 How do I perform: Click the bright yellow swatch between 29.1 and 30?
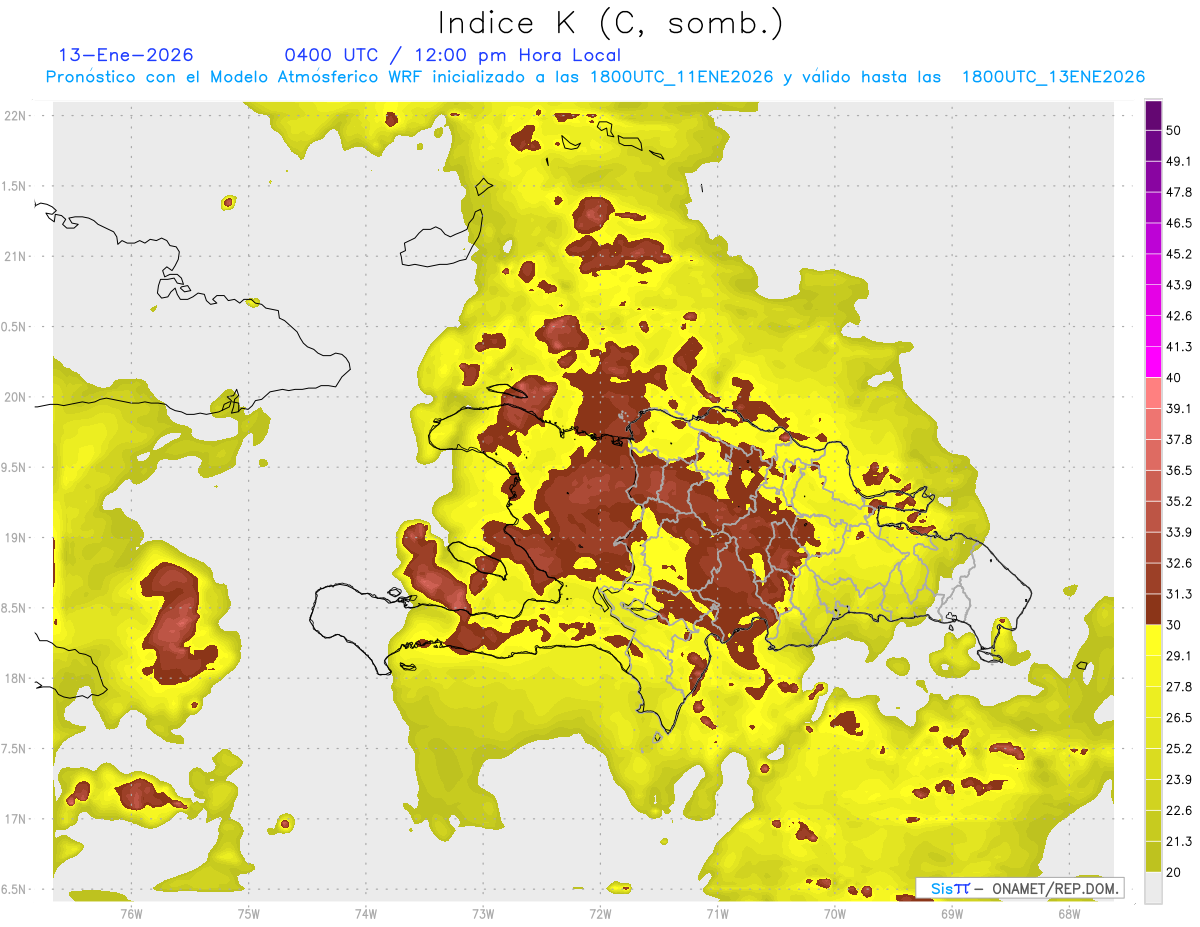pos(1153,640)
